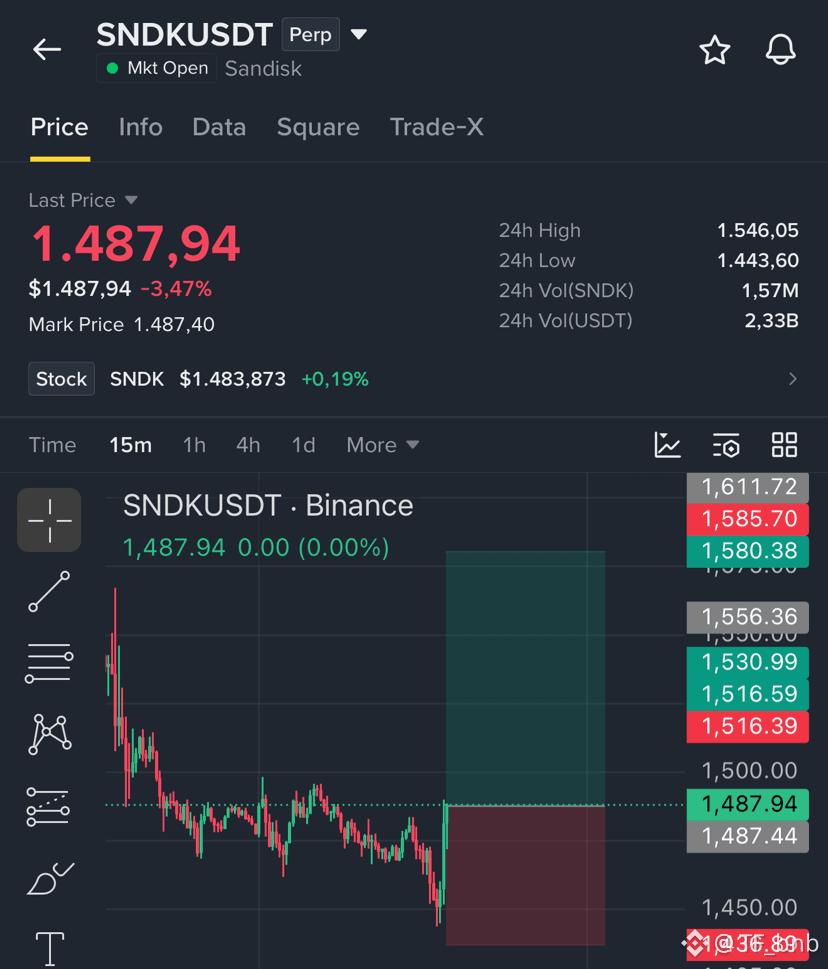Switch to the Price tab

click(59, 127)
